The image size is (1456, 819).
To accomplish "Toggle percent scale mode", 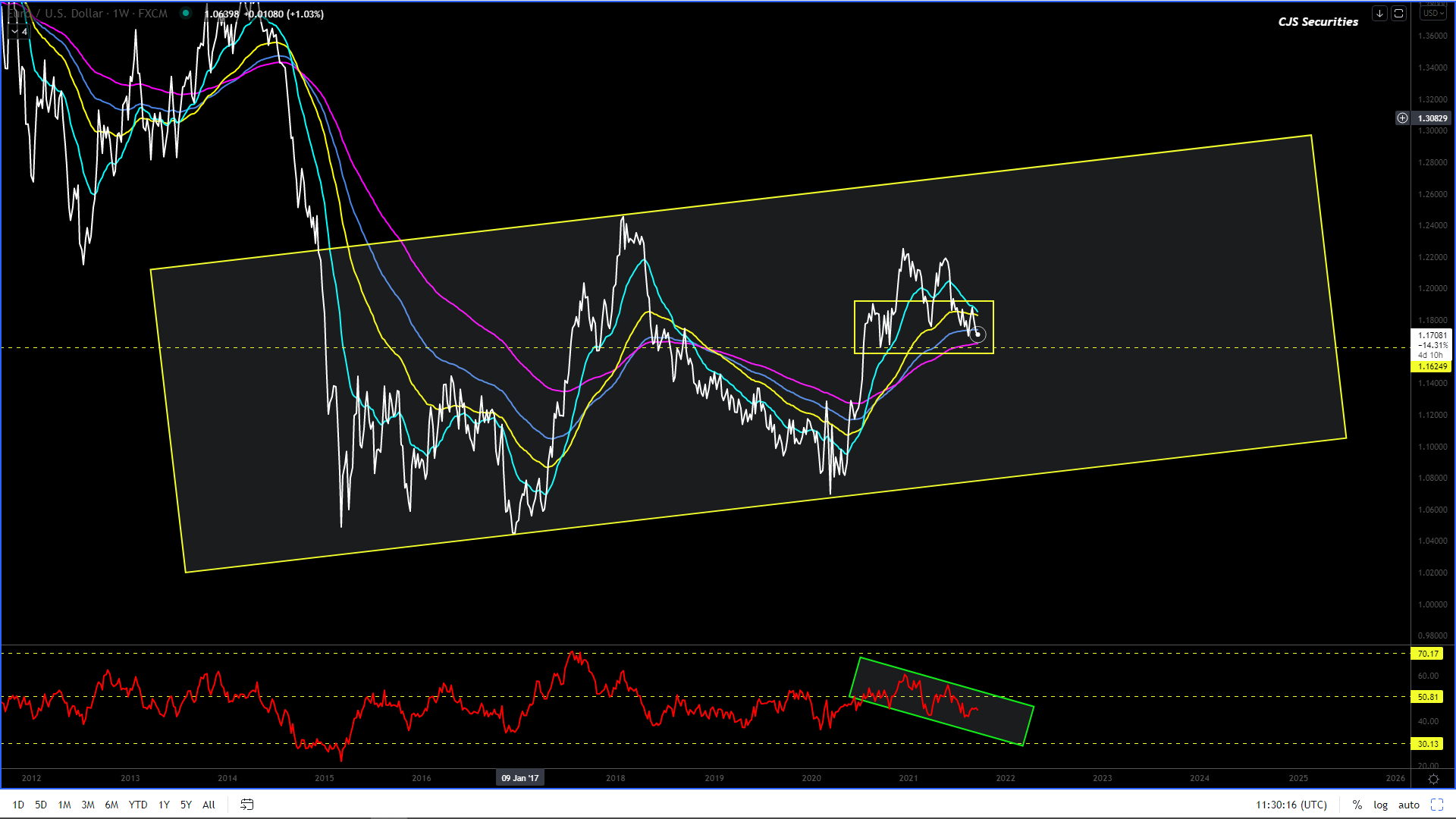I will click(x=1357, y=805).
